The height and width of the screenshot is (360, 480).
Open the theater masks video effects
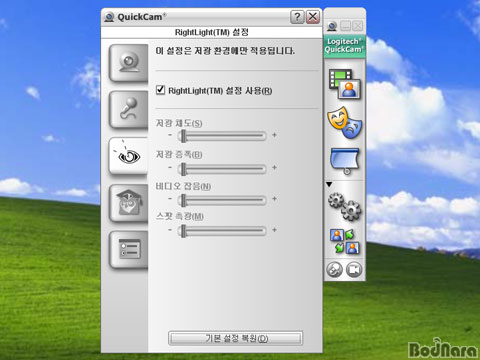[345, 123]
